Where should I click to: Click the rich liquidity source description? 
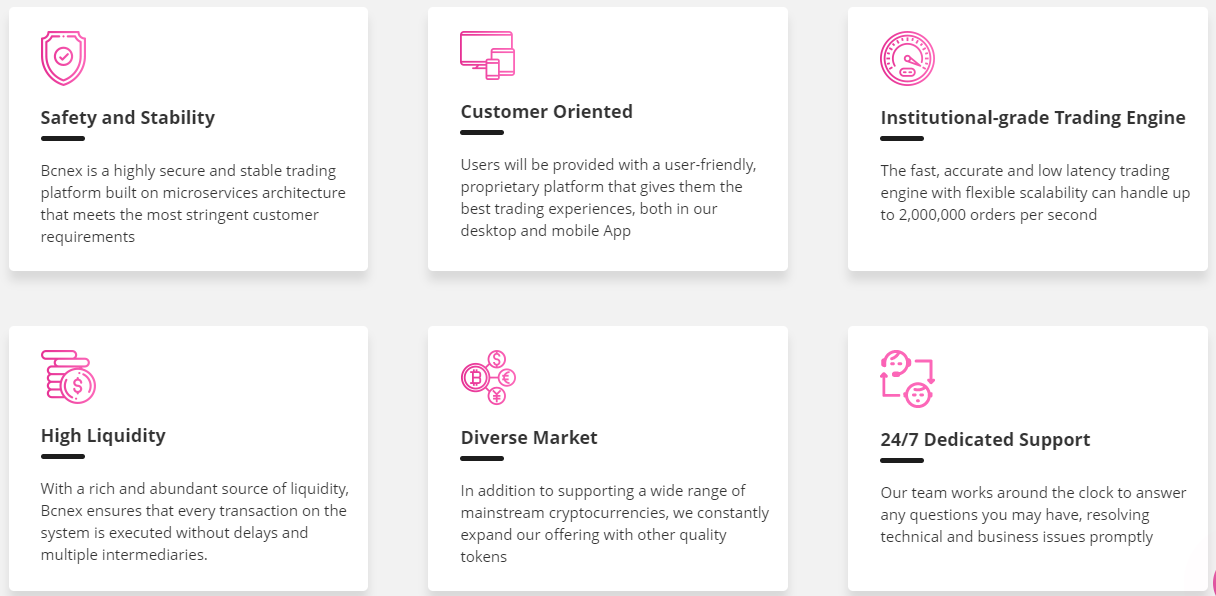pos(194,522)
